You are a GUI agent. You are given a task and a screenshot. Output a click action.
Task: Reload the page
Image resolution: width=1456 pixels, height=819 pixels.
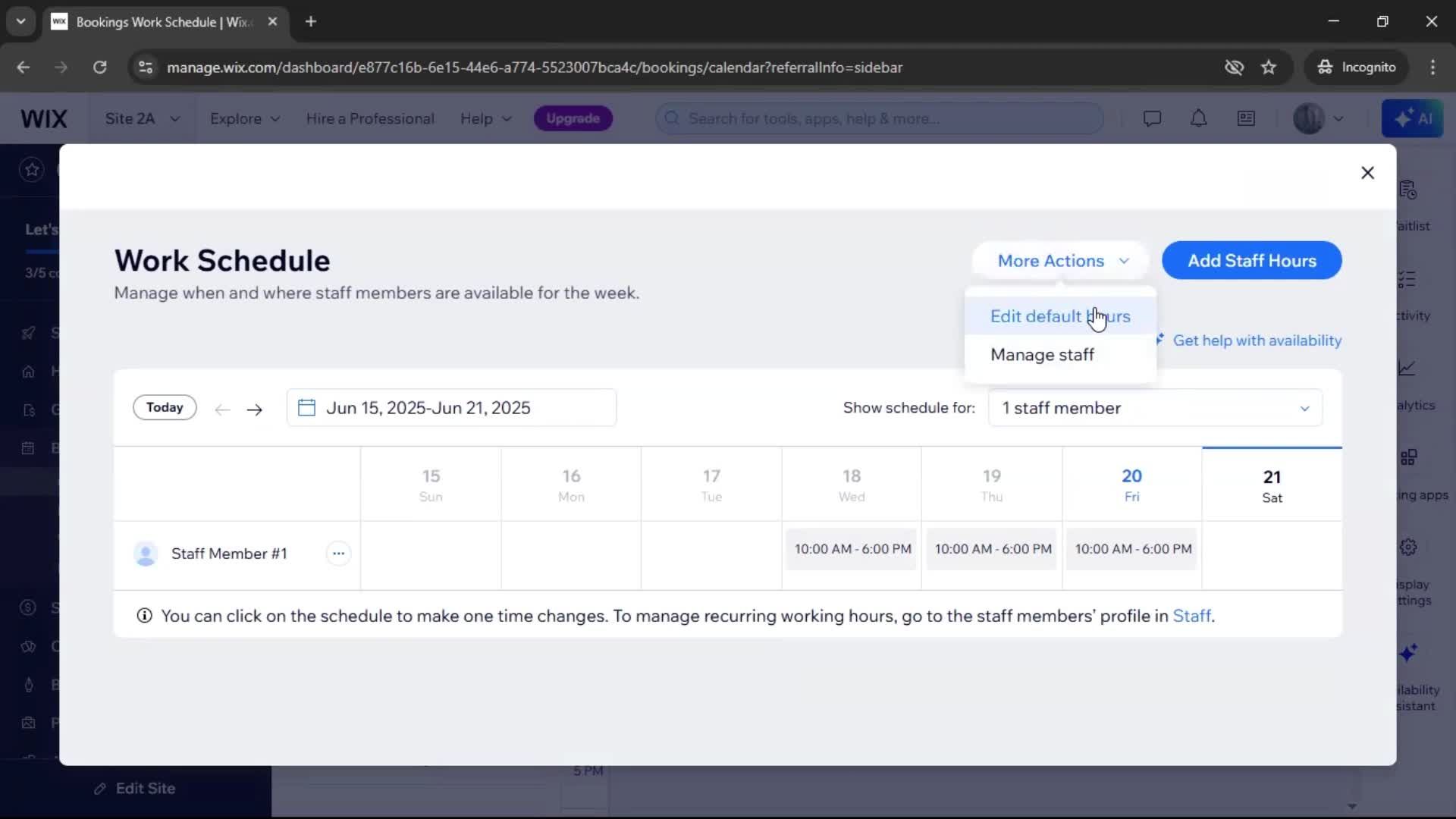tap(99, 67)
